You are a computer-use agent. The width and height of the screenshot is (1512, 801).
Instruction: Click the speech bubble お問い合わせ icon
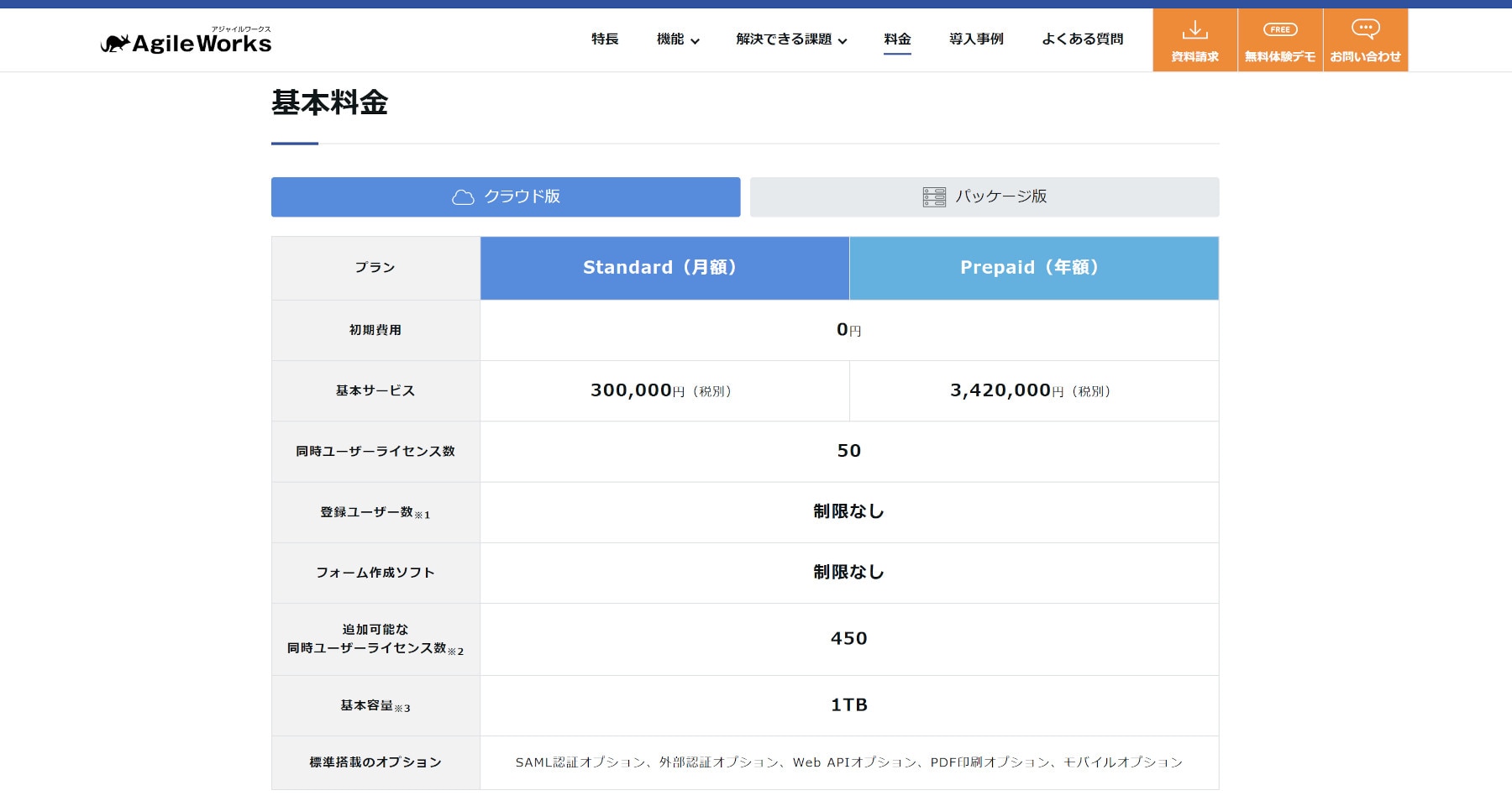click(x=1365, y=29)
